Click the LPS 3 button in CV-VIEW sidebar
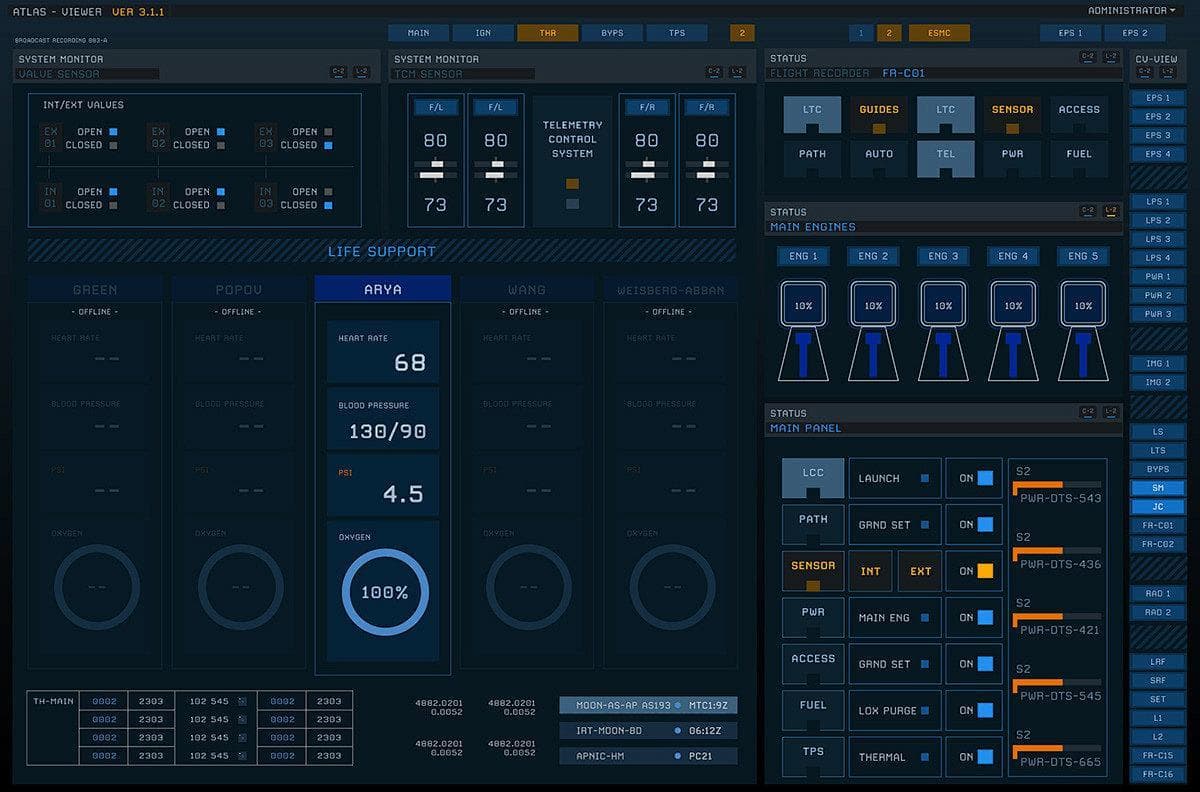This screenshot has width=1200, height=792. pyautogui.click(x=1158, y=239)
